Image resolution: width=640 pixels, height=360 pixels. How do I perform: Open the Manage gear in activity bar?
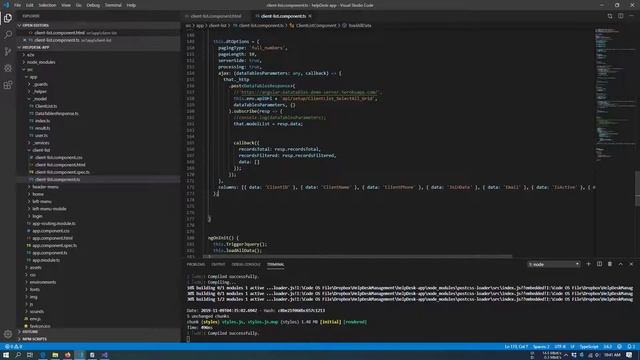coord(8,334)
